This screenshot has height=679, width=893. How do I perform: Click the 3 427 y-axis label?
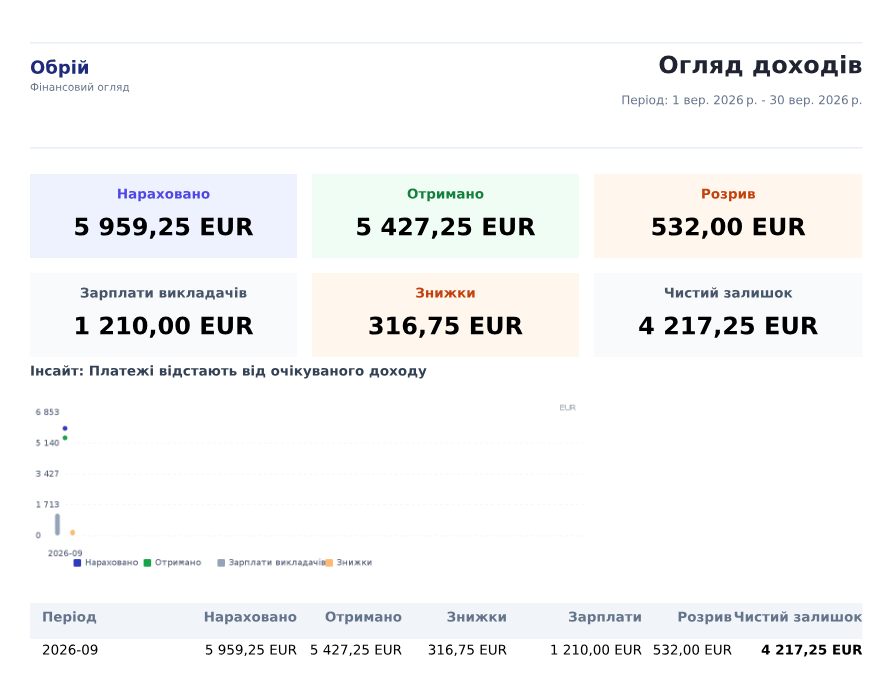[47, 474]
